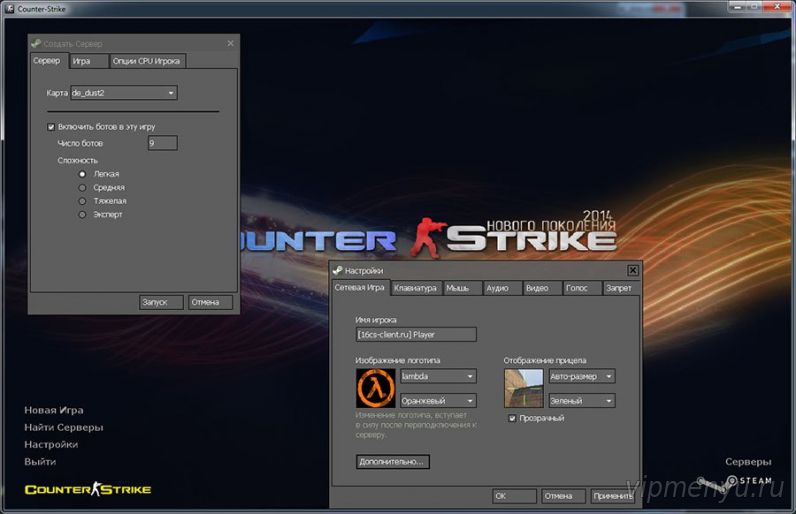The image size is (796, 514).
Task: Click the Steam icon in Настройки title bar
Action: coord(338,270)
